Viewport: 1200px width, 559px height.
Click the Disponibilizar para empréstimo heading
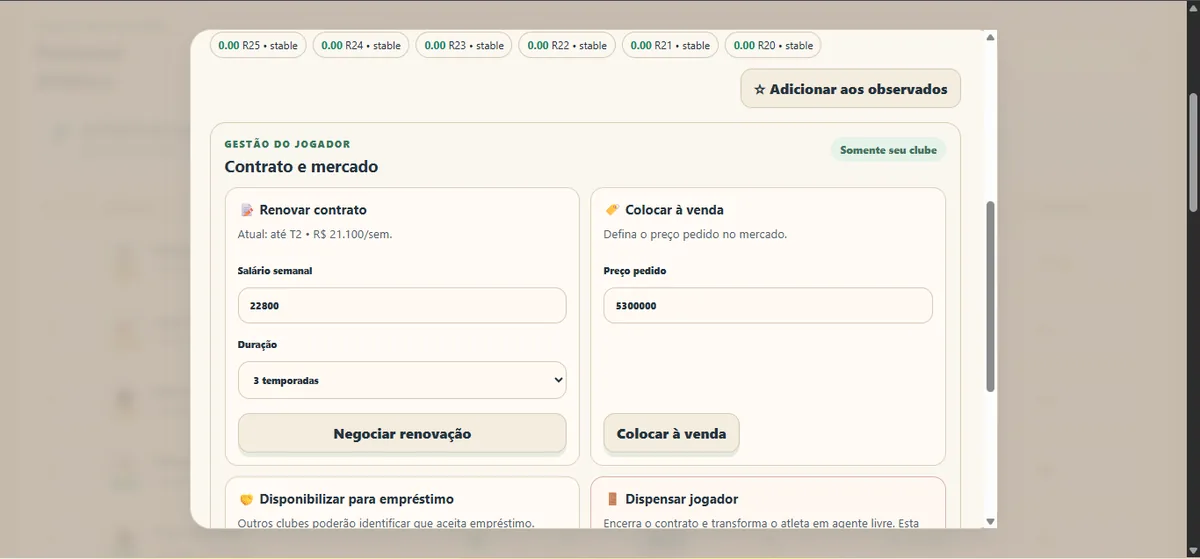[357, 499]
